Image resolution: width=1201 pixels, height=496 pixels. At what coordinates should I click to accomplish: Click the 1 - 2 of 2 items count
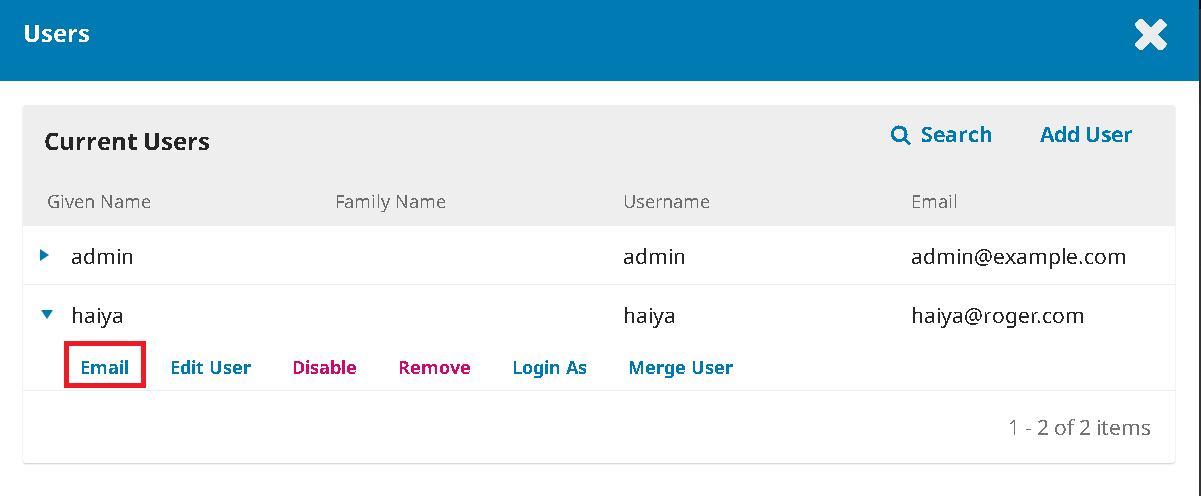pyautogui.click(x=1079, y=428)
